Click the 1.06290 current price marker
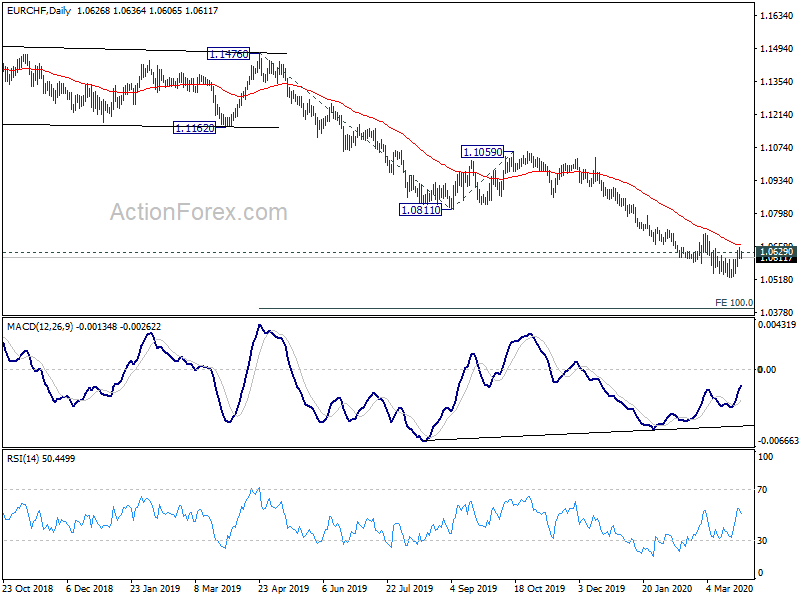800x600 pixels. pos(777,252)
